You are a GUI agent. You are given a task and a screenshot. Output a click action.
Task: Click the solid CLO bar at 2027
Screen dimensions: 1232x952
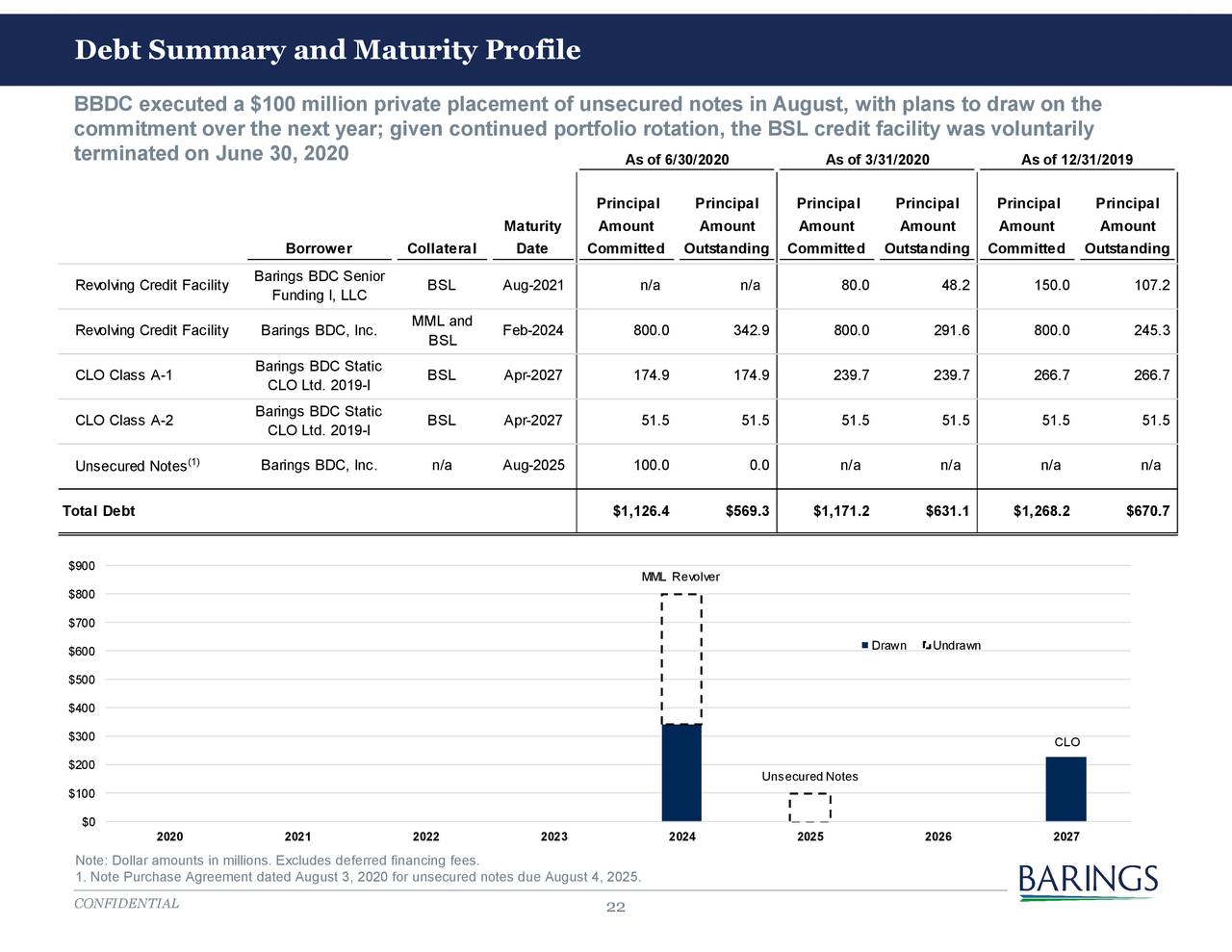(1065, 789)
